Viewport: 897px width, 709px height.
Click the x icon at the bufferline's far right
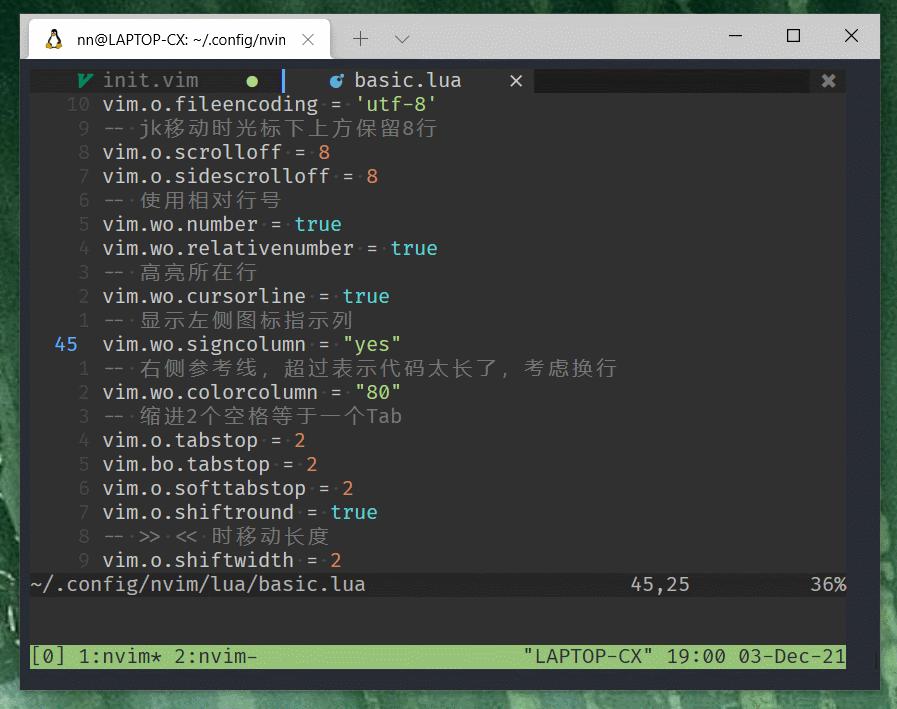[x=828, y=80]
